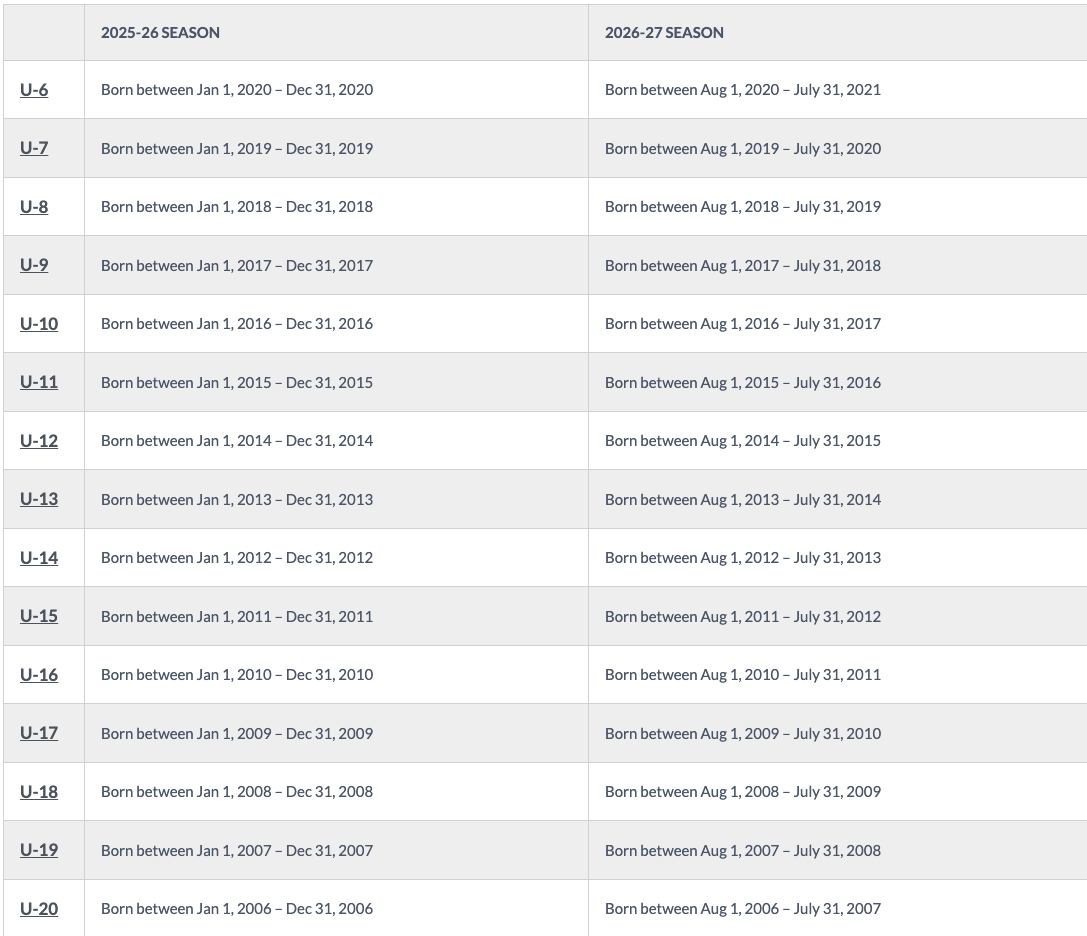The image size is (1087, 936).
Task: Open the U-10 age group link
Action: point(39,324)
